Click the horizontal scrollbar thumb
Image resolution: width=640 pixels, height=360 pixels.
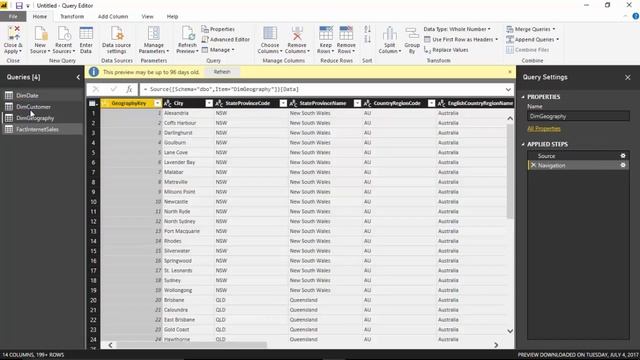[x=191, y=345]
